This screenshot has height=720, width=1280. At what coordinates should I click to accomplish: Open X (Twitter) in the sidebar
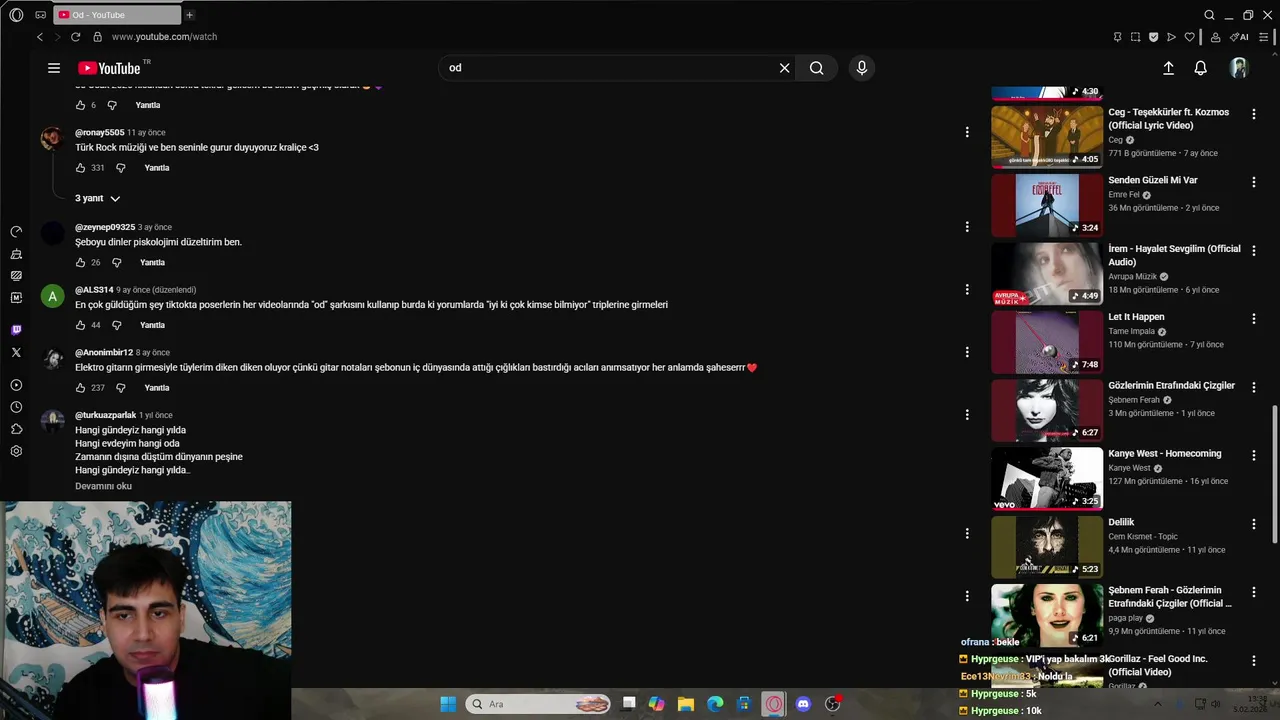point(16,352)
